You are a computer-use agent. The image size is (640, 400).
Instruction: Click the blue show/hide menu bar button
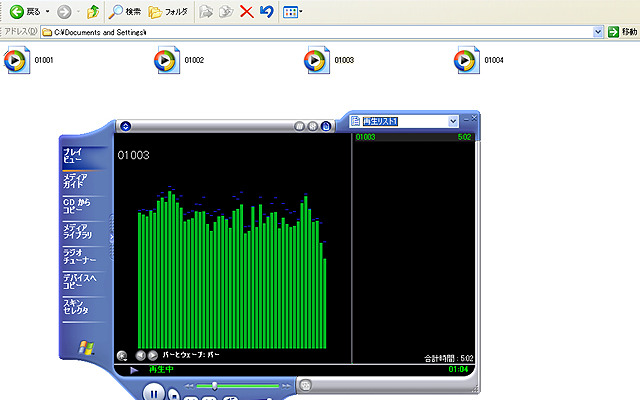point(125,126)
